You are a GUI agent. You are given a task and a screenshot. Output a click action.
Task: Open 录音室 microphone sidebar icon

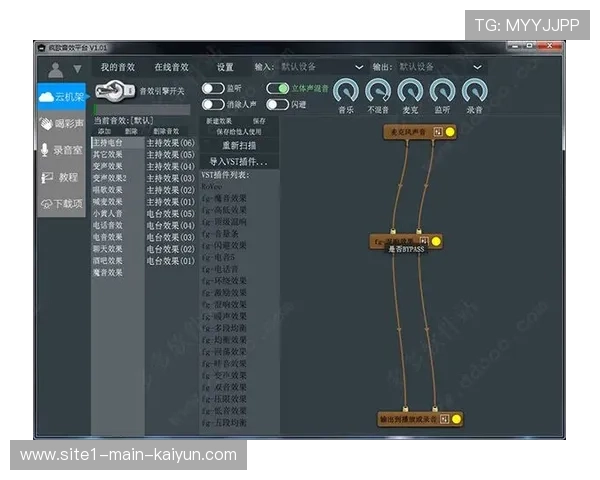tap(45, 150)
